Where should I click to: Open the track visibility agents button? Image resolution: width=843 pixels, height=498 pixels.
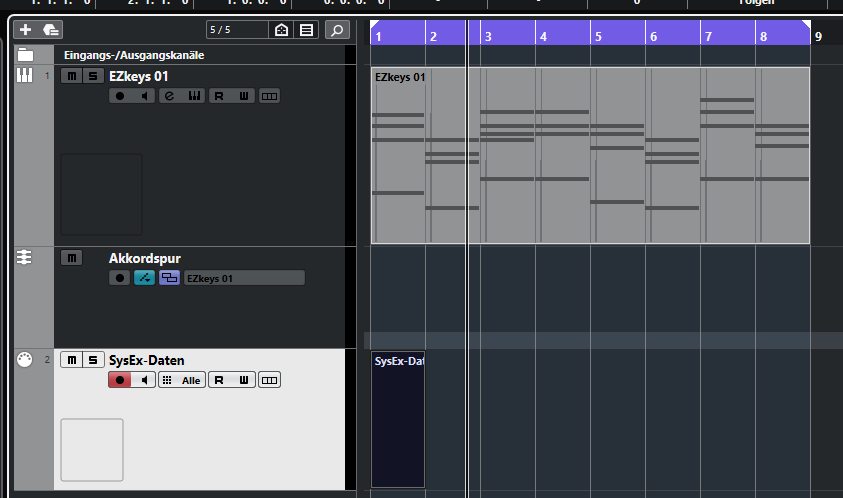tap(281, 30)
